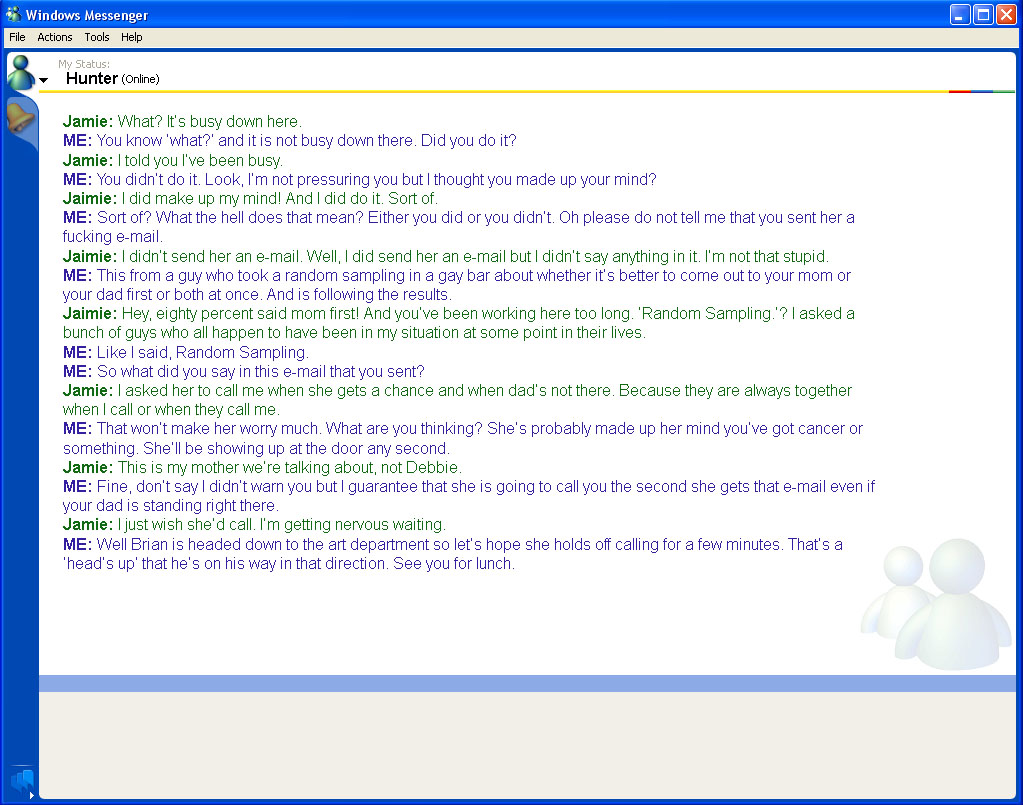
Task: Close the Windows Messenger window
Action: tap(1006, 14)
